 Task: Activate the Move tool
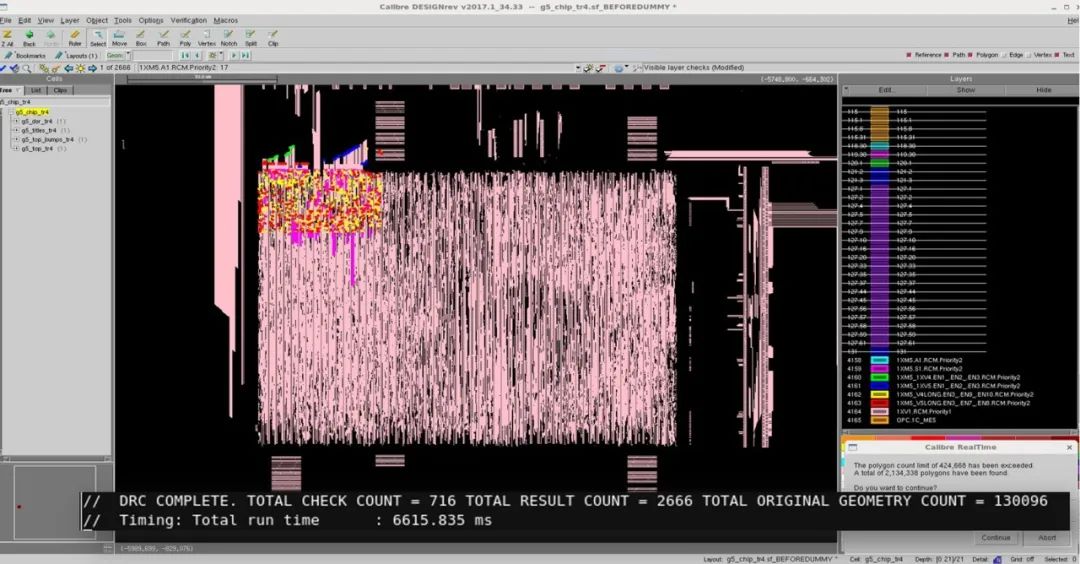coord(119,37)
